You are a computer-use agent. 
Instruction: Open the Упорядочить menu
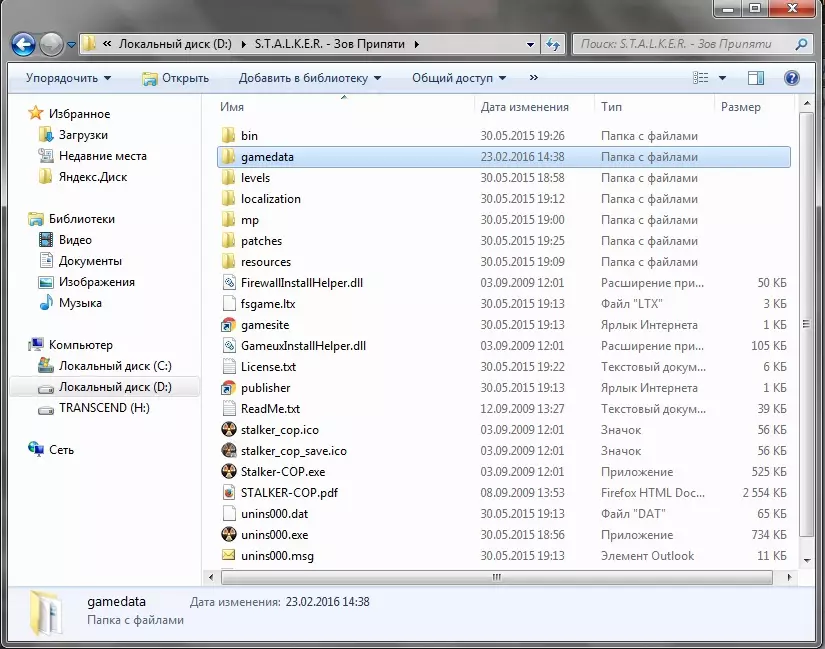68,78
